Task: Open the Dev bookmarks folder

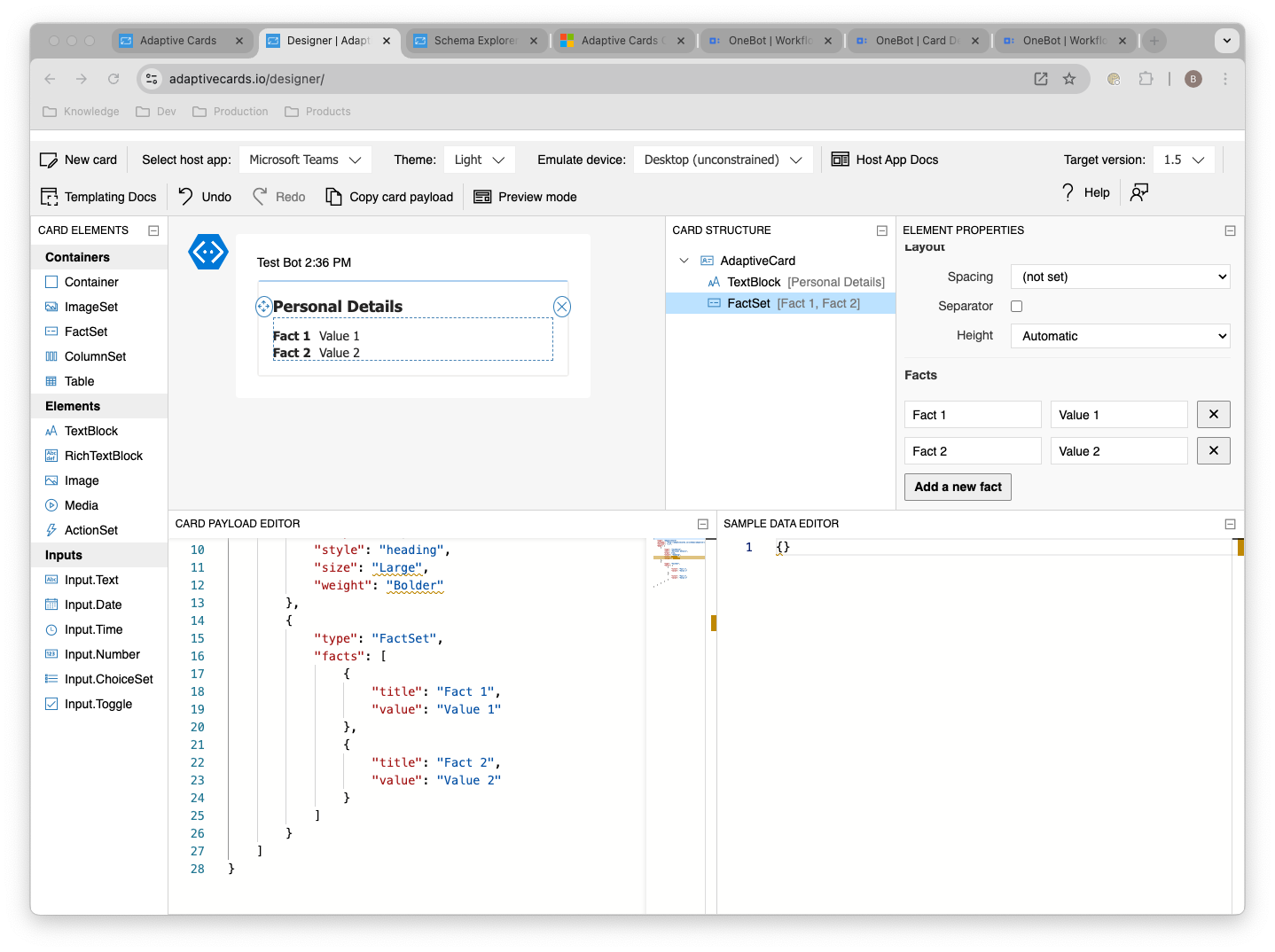Action: pyautogui.click(x=156, y=112)
